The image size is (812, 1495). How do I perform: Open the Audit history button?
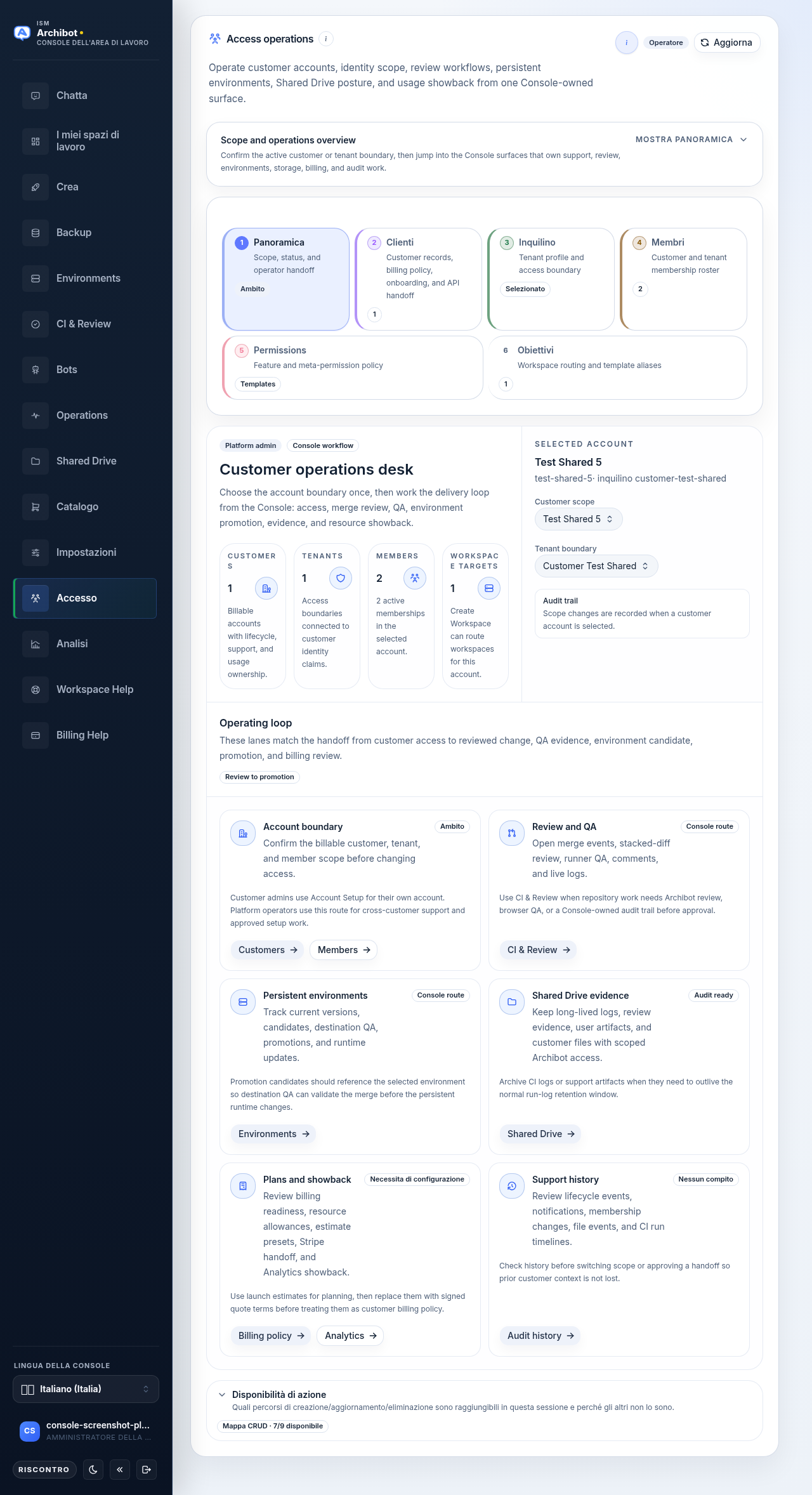pyautogui.click(x=540, y=1336)
